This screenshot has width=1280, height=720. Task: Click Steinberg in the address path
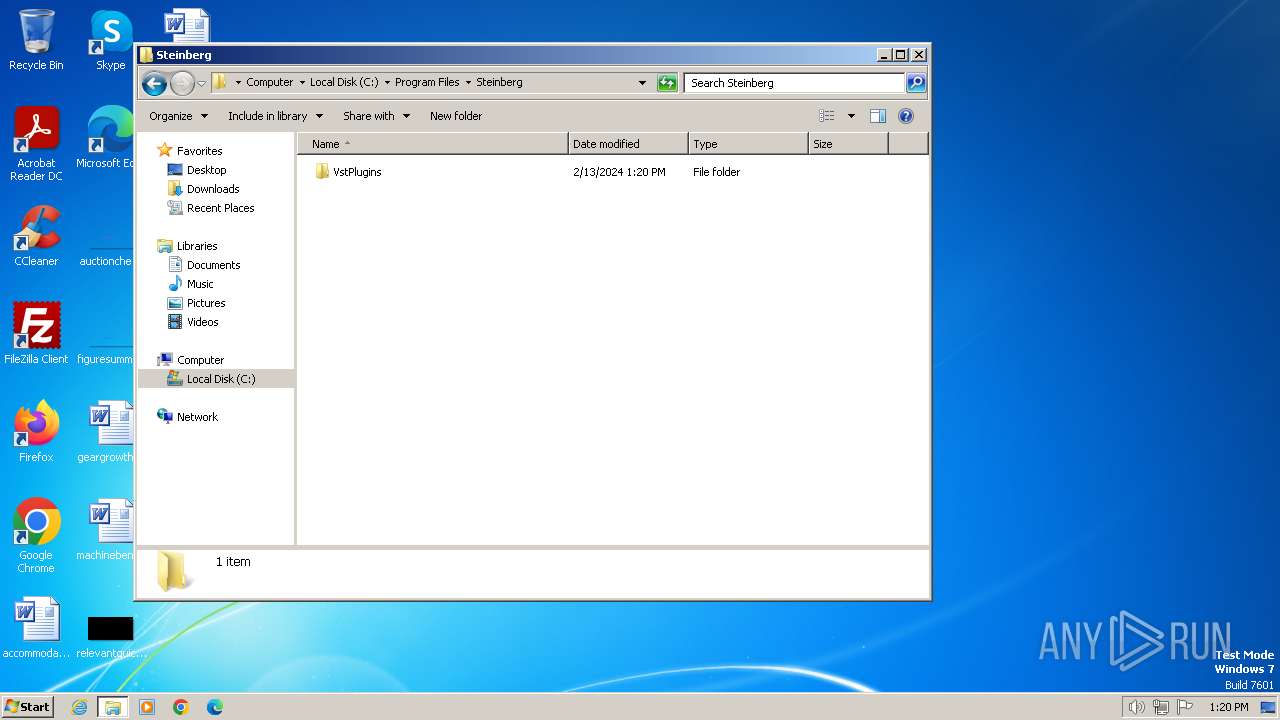[499, 82]
